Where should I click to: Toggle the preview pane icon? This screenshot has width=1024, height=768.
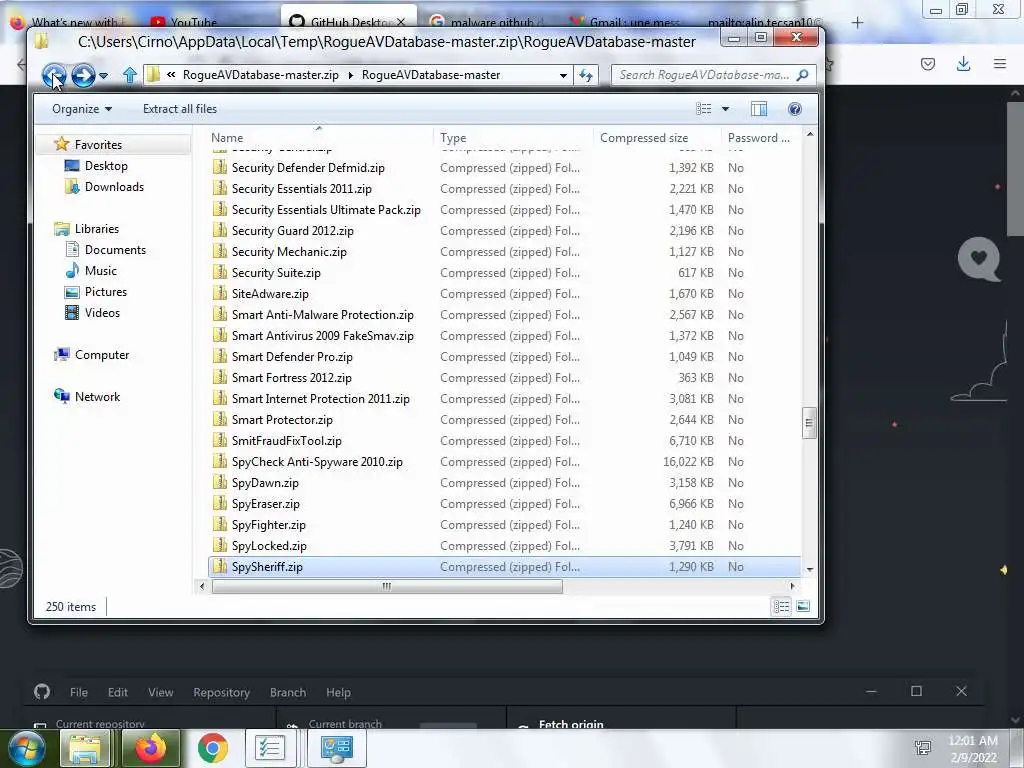pyautogui.click(x=759, y=109)
